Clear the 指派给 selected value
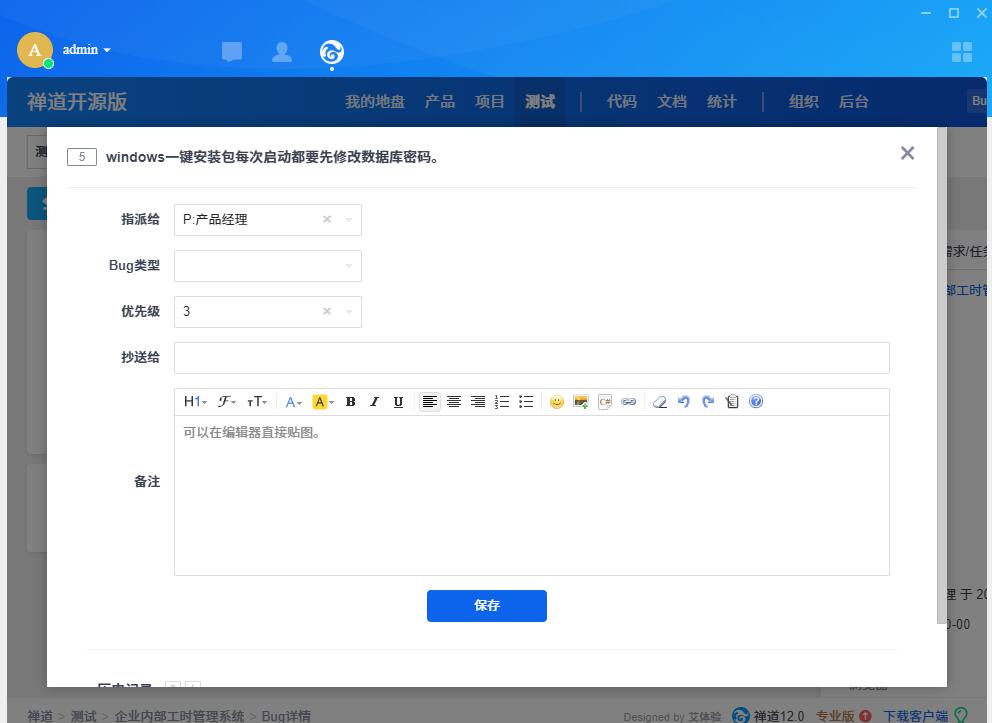 pyautogui.click(x=326, y=220)
